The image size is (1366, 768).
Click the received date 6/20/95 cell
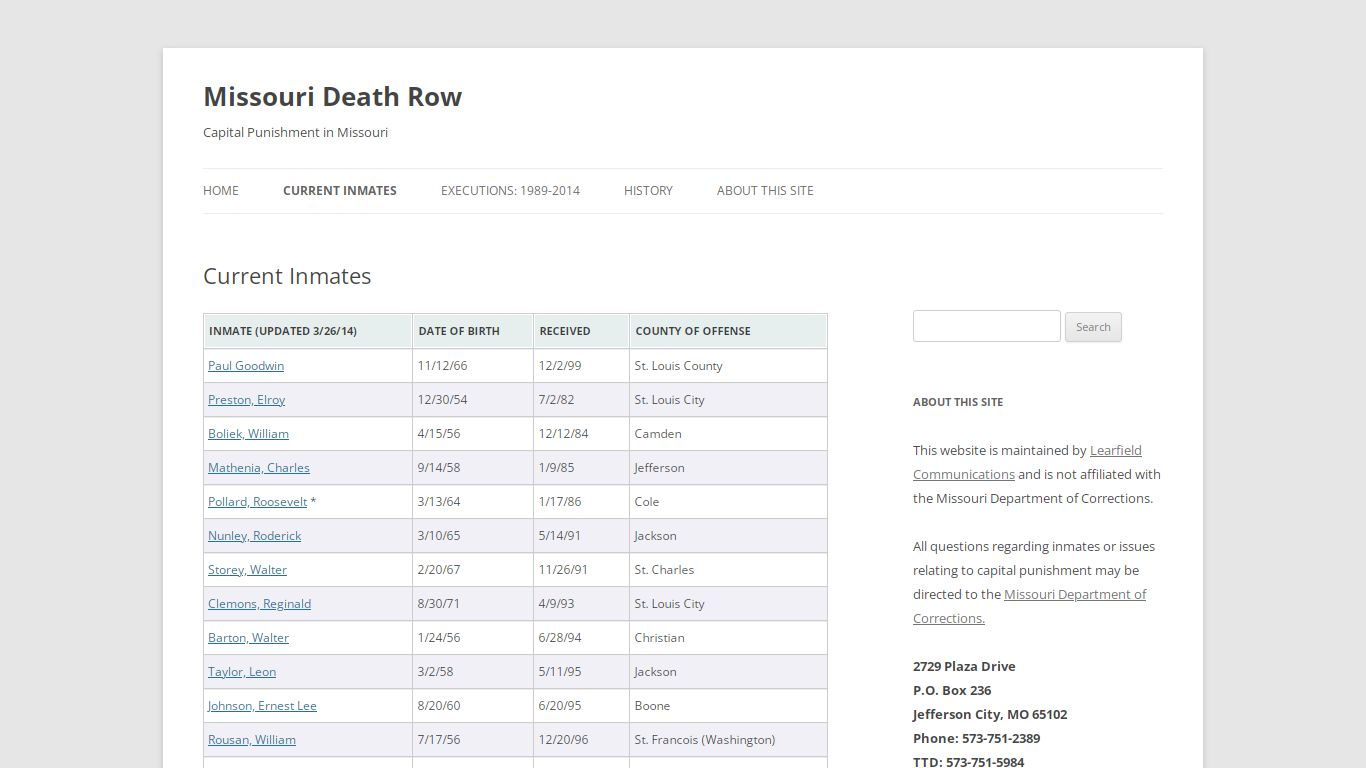tap(581, 706)
